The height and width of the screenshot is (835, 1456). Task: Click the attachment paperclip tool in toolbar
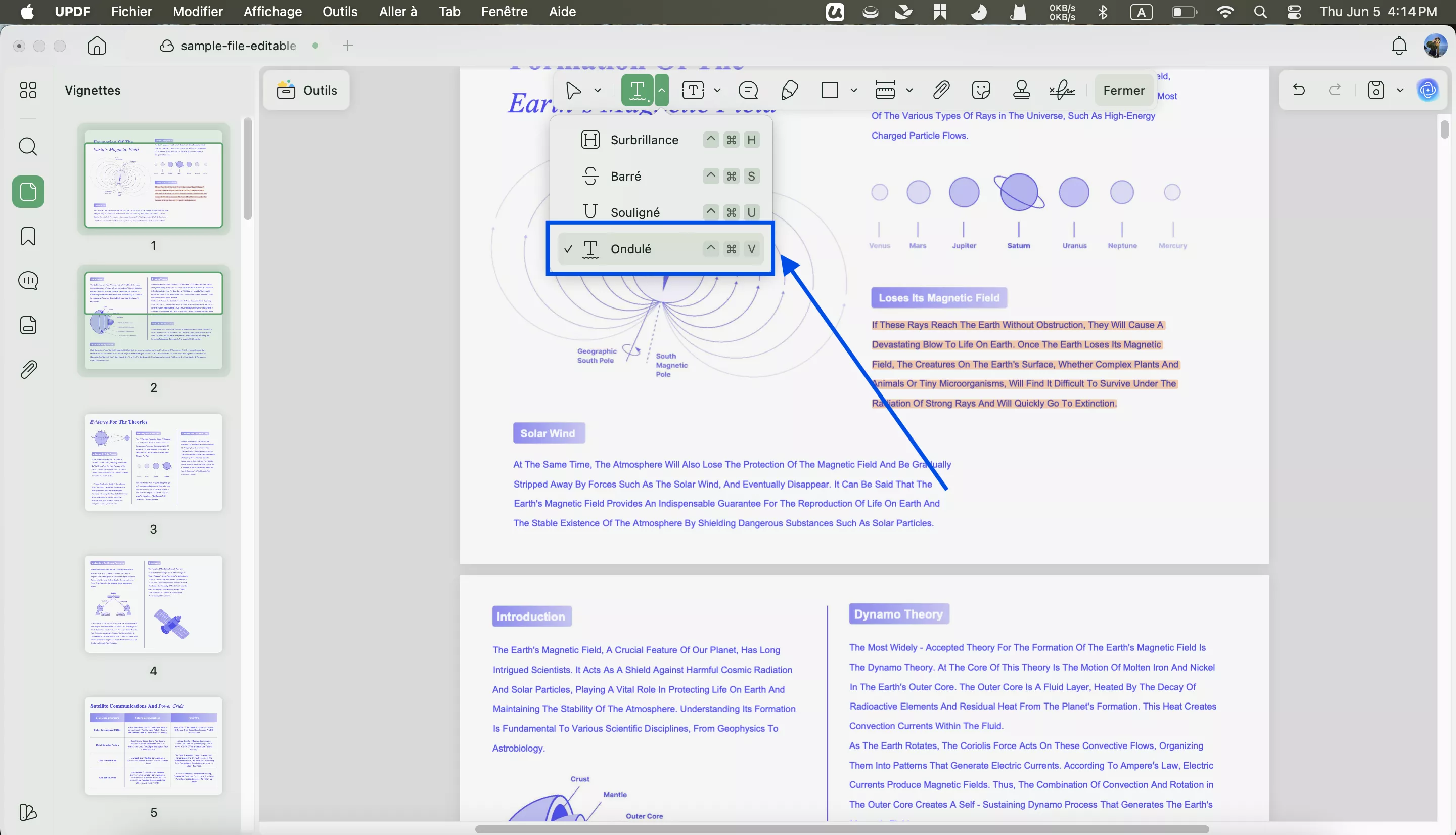coord(941,90)
